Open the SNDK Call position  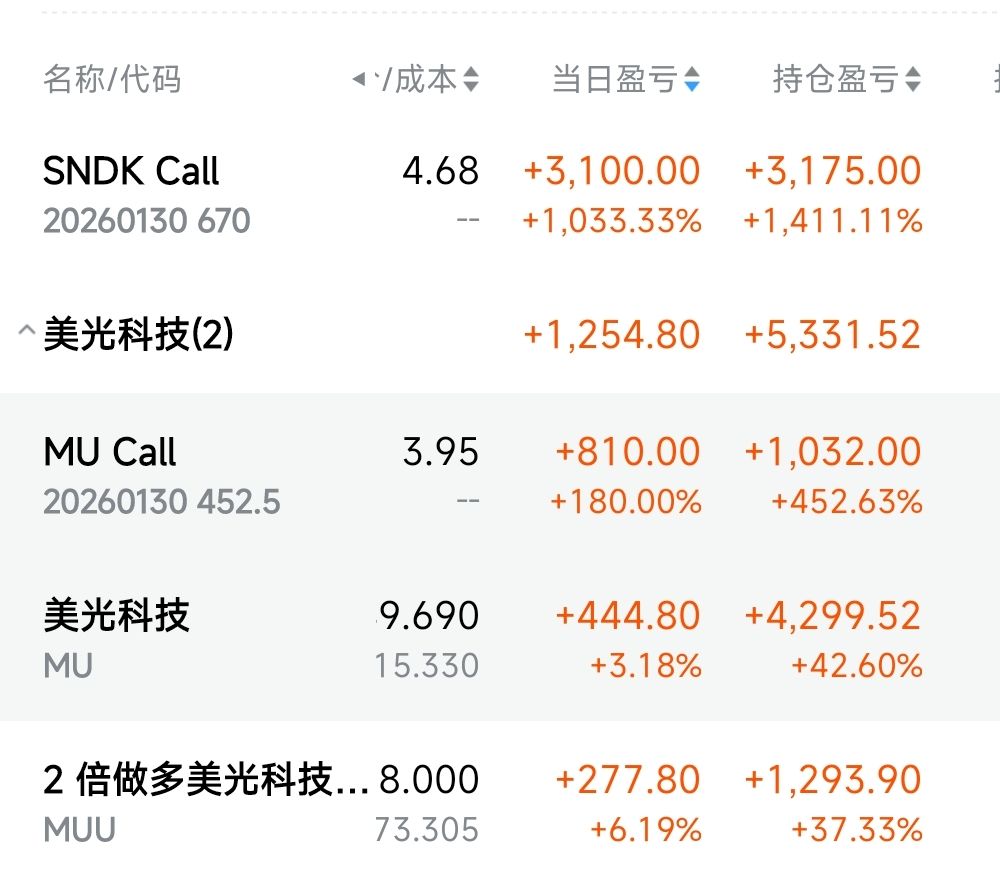click(131, 172)
